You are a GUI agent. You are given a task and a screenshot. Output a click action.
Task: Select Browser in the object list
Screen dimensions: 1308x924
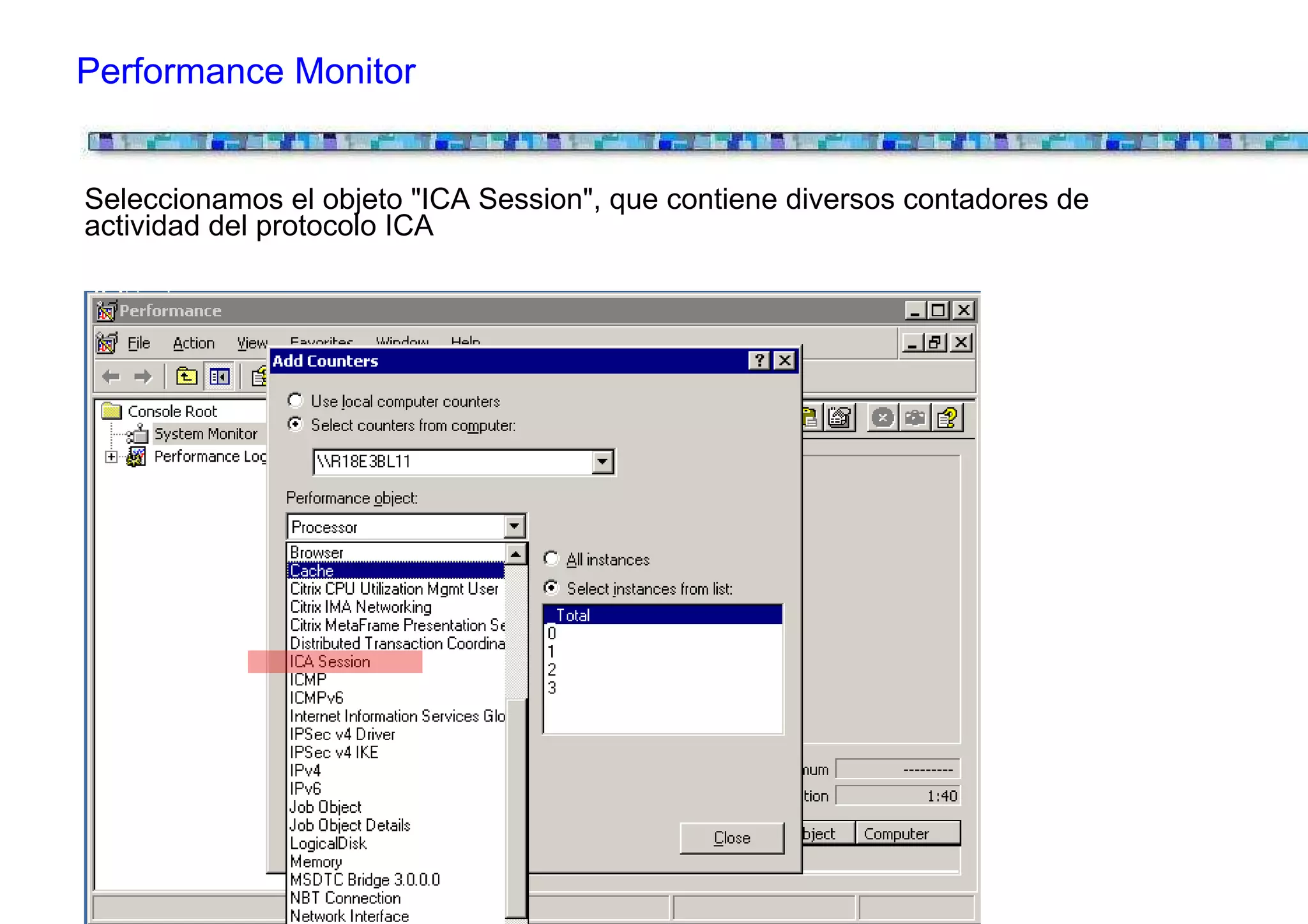(x=396, y=552)
